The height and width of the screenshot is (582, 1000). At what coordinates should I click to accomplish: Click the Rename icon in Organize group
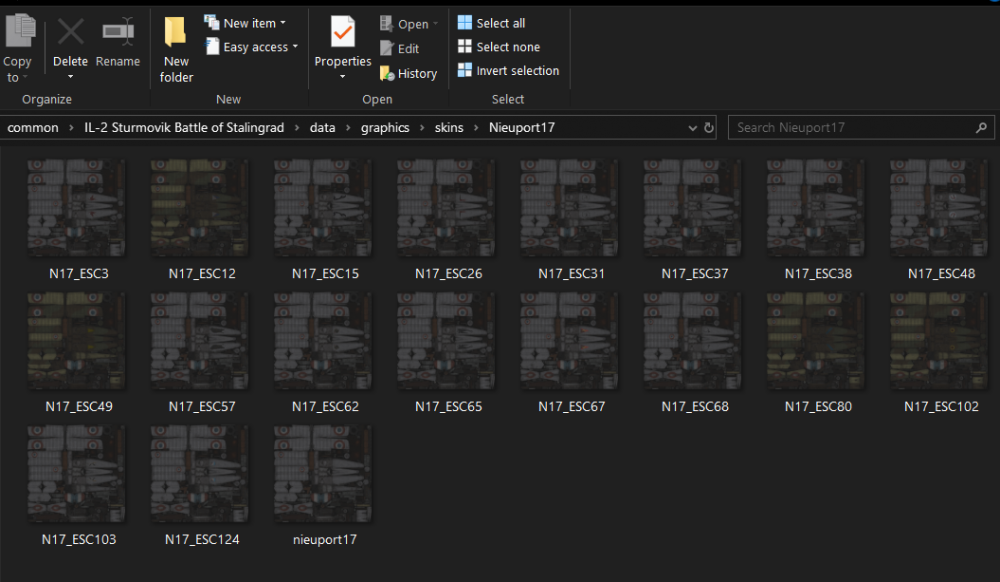click(x=118, y=34)
